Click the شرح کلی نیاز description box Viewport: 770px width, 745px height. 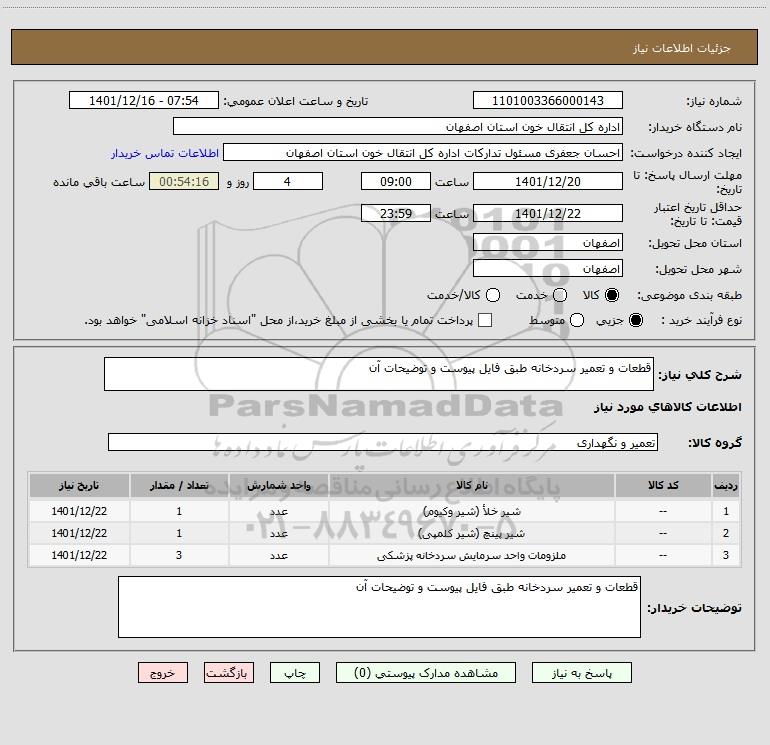pos(379,374)
